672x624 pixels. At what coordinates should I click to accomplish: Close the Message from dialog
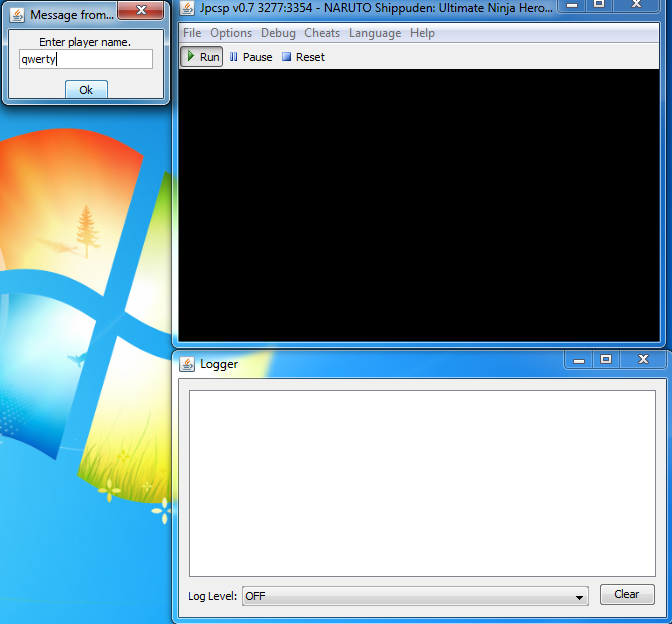tap(141, 9)
